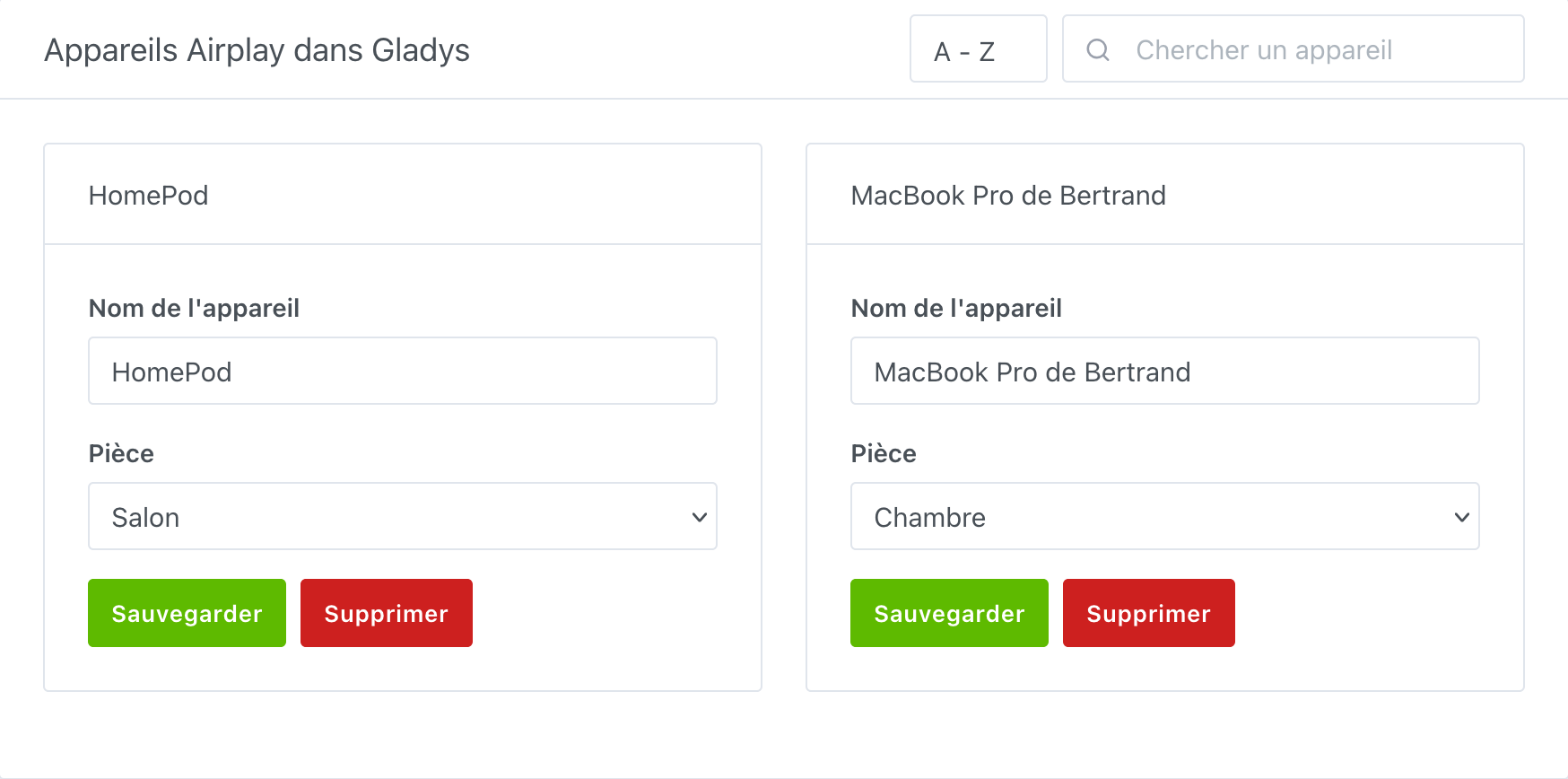Click the Chercher un appareil search field

tap(1292, 50)
